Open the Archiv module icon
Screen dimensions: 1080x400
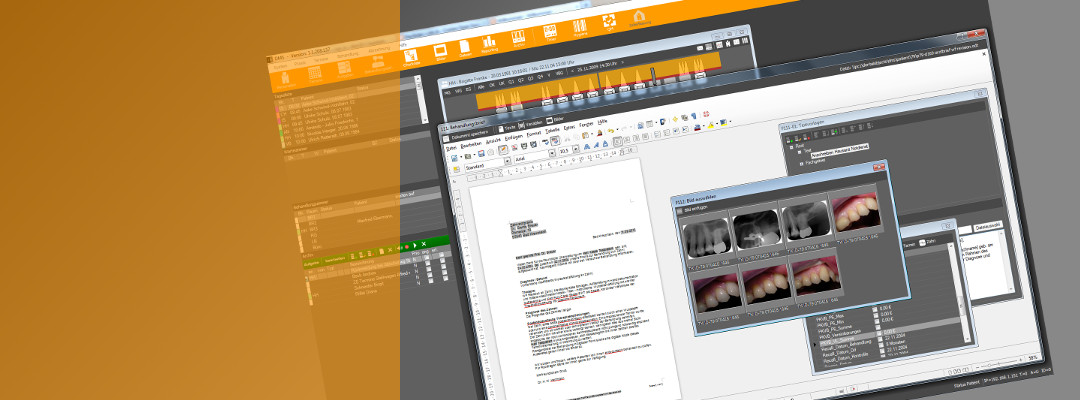(x=519, y=39)
